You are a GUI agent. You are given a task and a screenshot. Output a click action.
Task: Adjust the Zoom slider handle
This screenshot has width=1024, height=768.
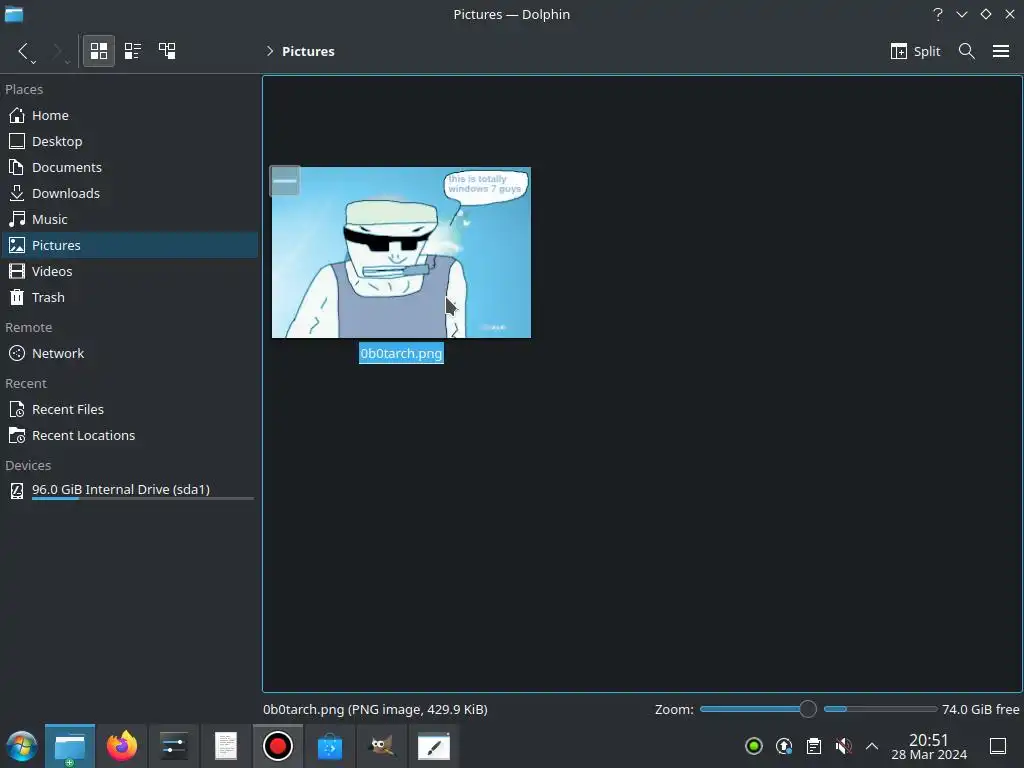[808, 709]
